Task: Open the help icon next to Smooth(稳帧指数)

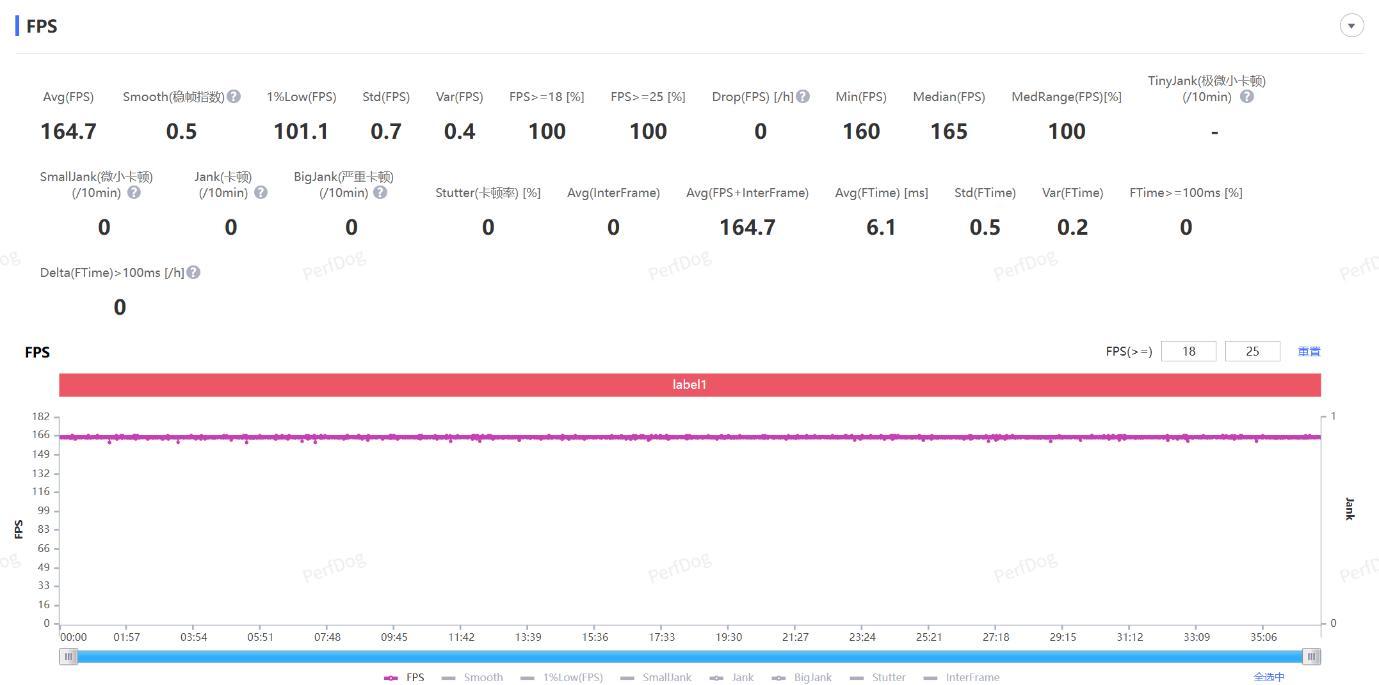Action: [233, 97]
